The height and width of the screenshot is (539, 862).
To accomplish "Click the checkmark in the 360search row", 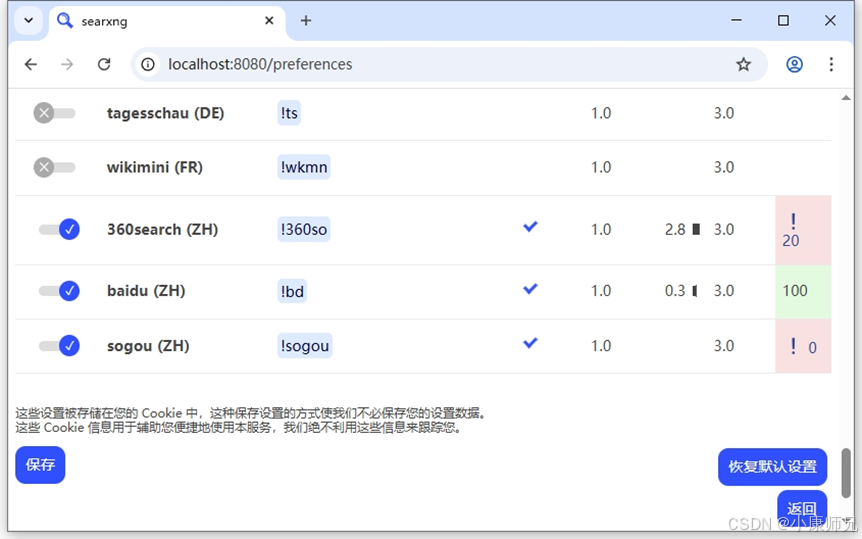I will [530, 227].
